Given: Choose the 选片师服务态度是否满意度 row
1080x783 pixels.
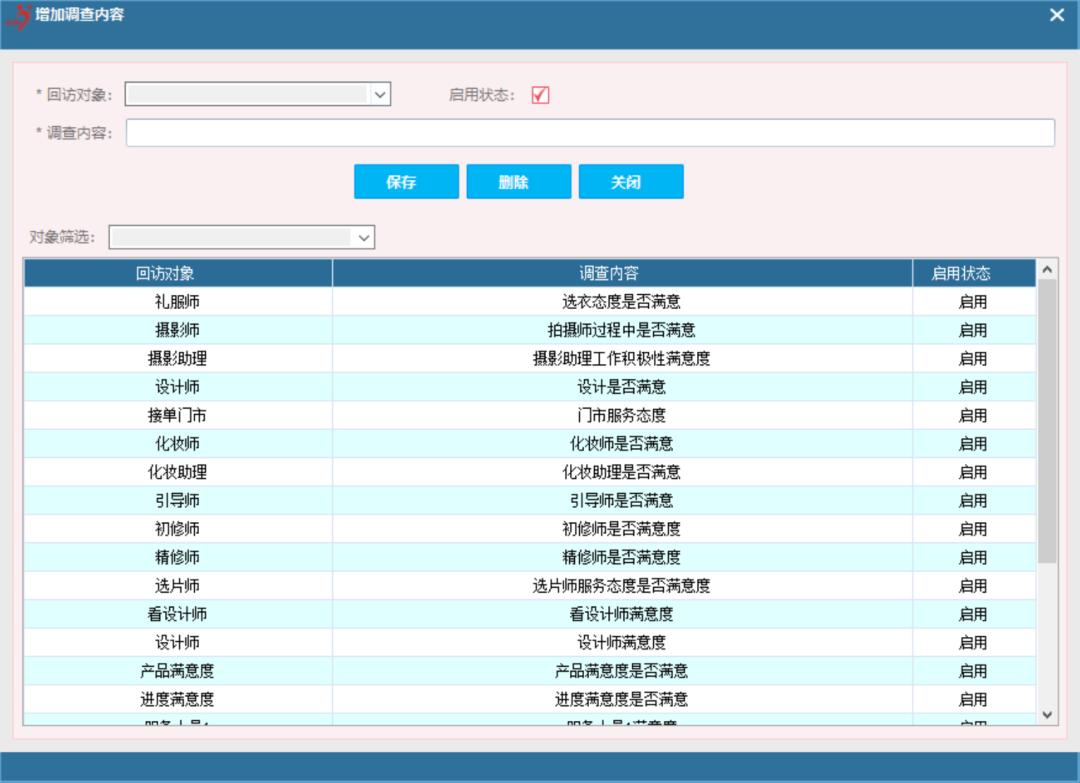Looking at the screenshot, I should 621,586.
